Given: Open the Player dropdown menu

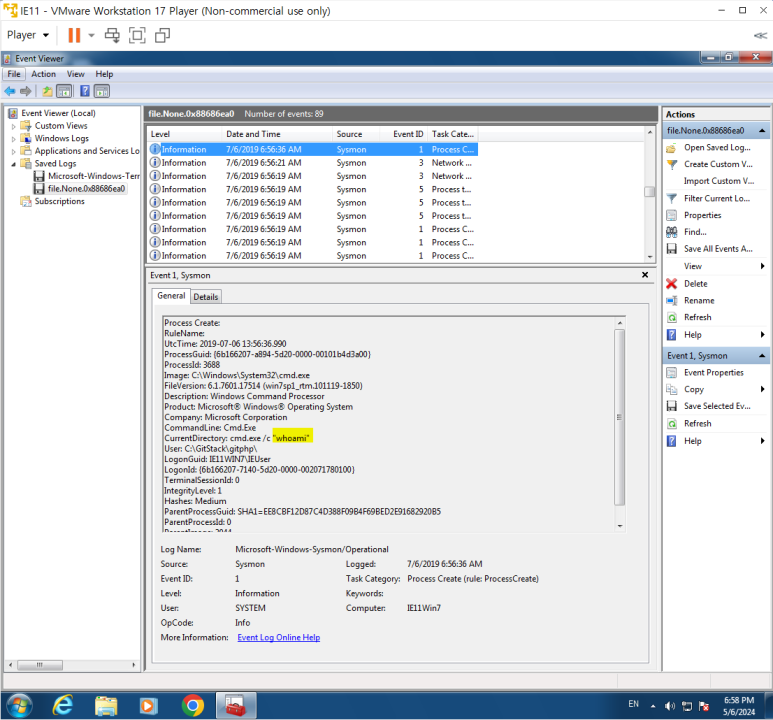Looking at the screenshot, I should pyautogui.click(x=28, y=35).
